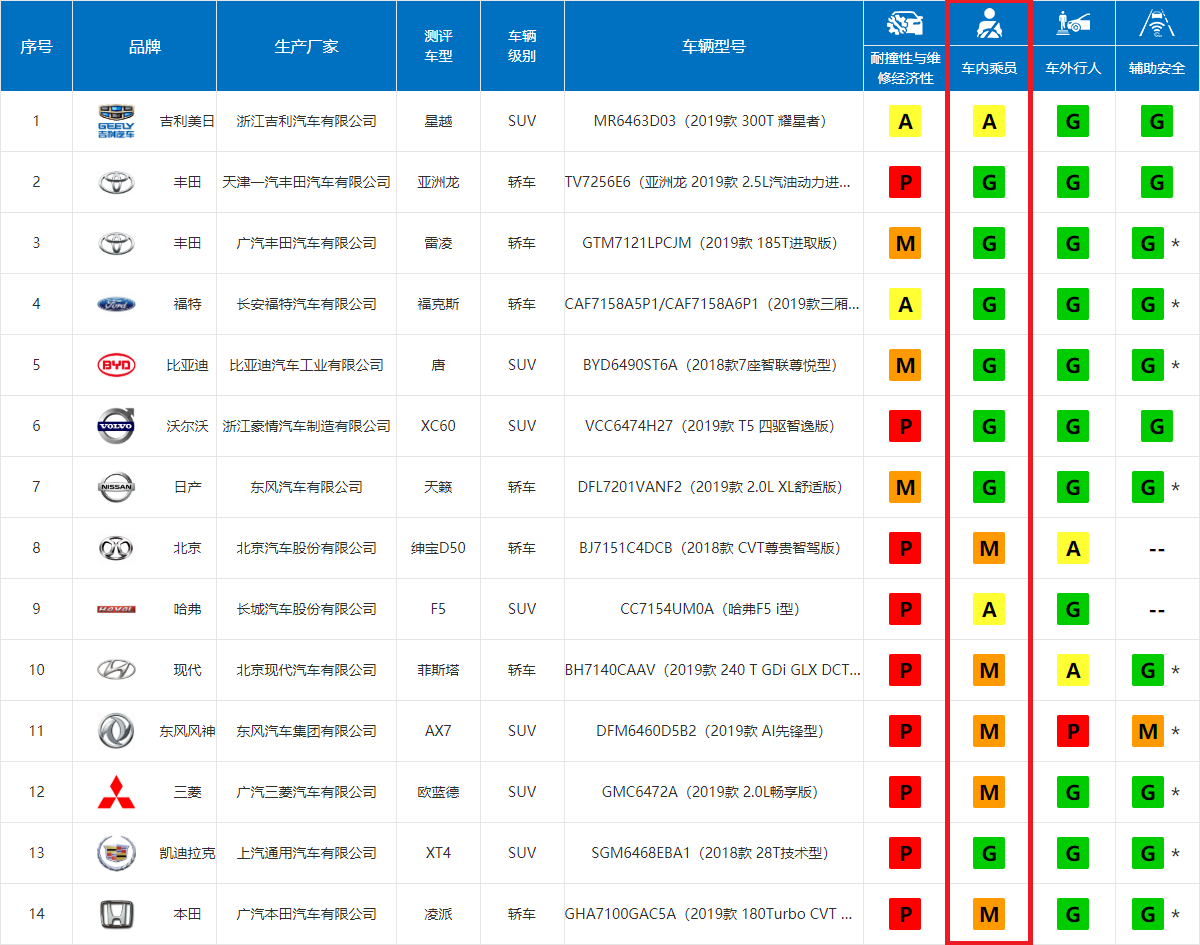This screenshot has width=1200, height=945.
Task: Click the 车辆型号 column header
Action: point(714,46)
